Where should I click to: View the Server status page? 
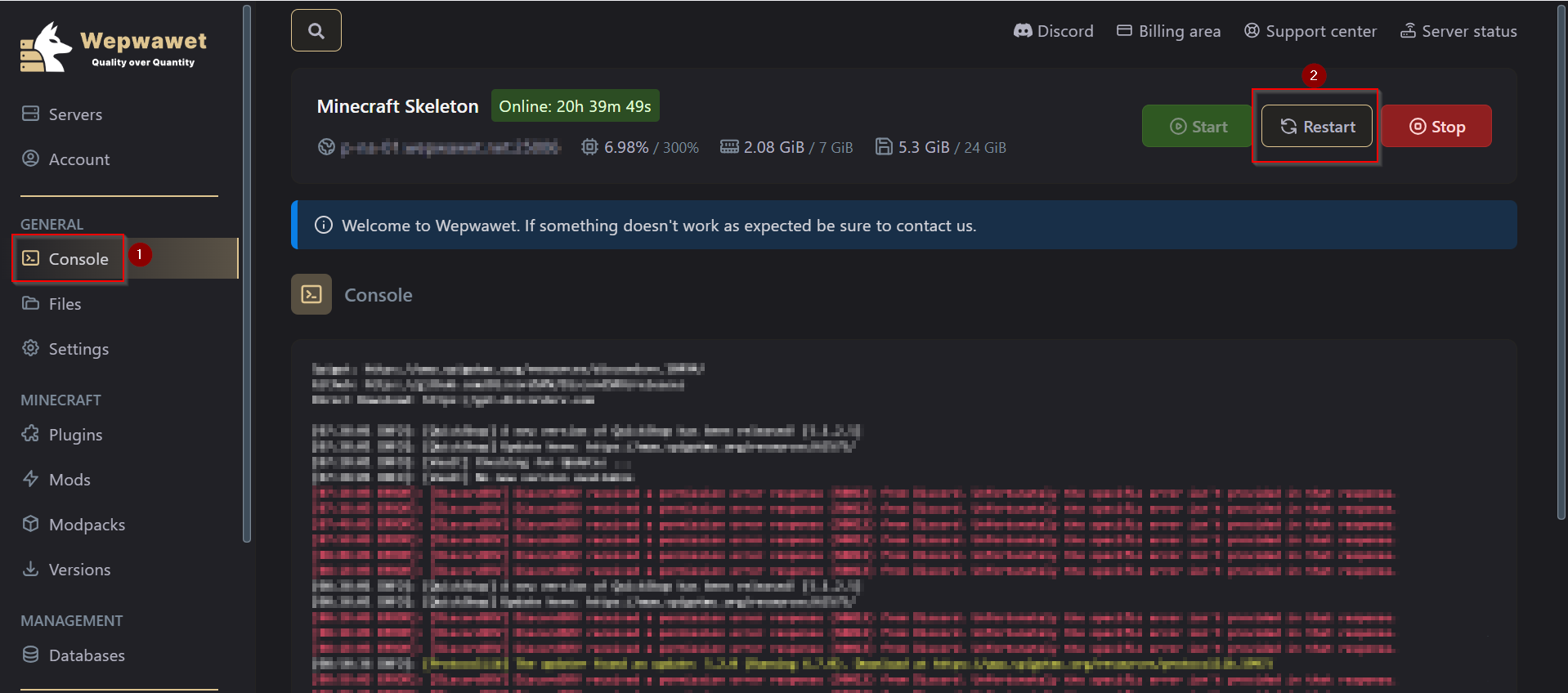coord(1458,31)
